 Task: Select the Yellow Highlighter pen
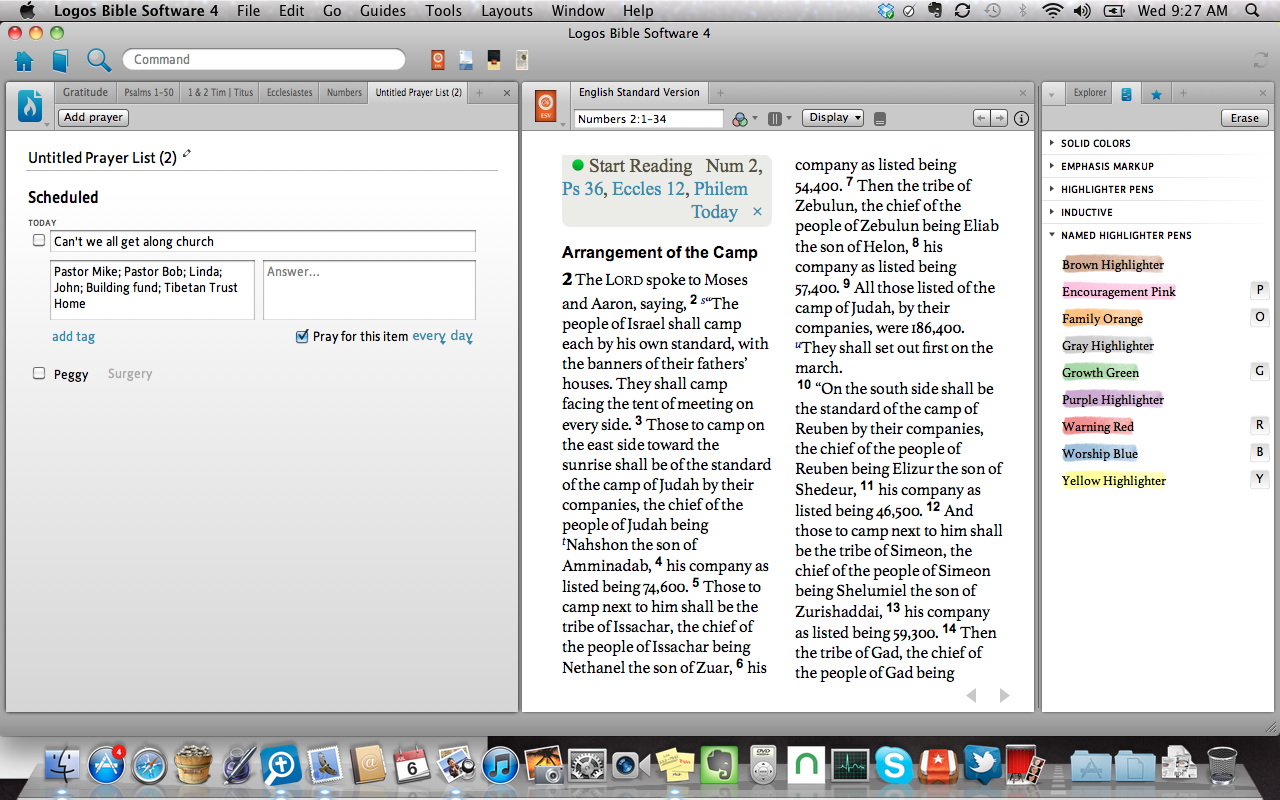pyautogui.click(x=1114, y=481)
